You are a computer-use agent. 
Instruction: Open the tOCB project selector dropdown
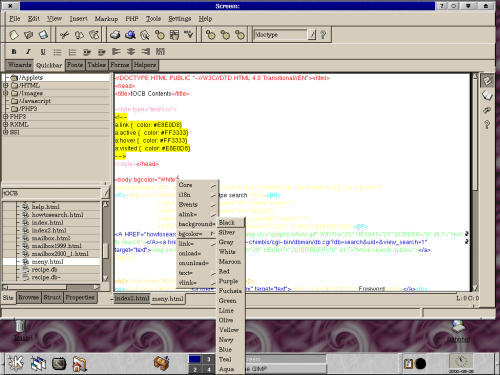click(x=106, y=193)
